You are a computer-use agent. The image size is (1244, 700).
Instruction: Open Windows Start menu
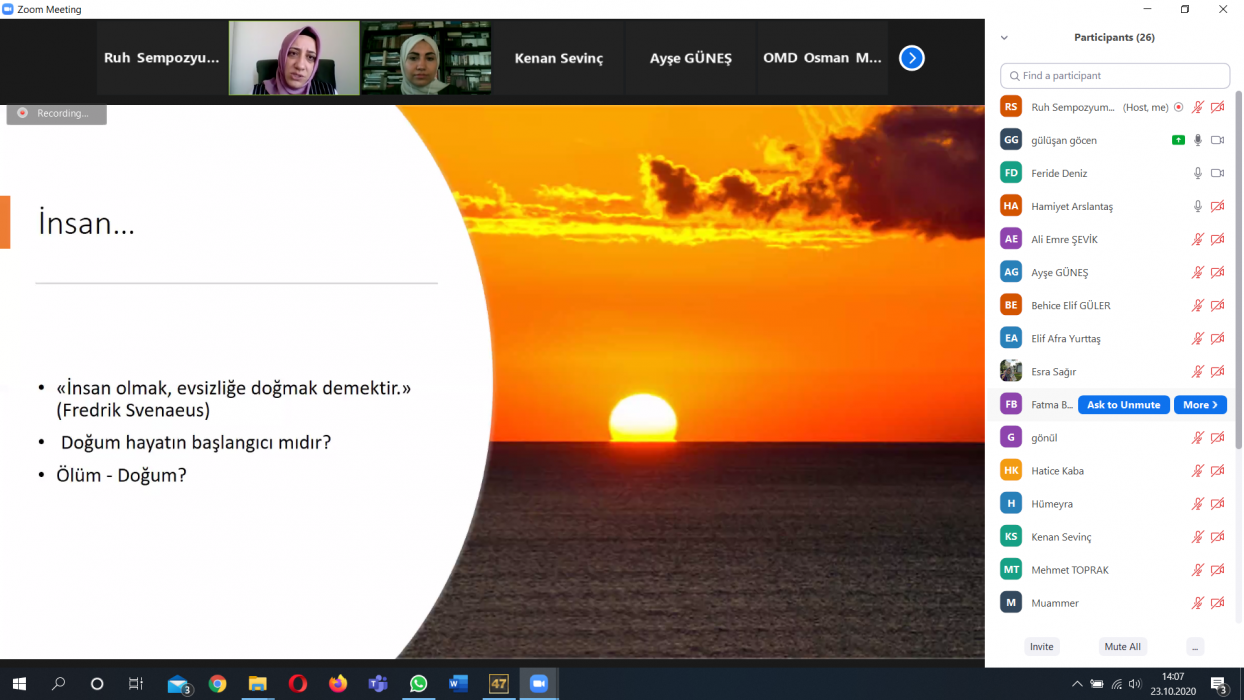coord(18,684)
